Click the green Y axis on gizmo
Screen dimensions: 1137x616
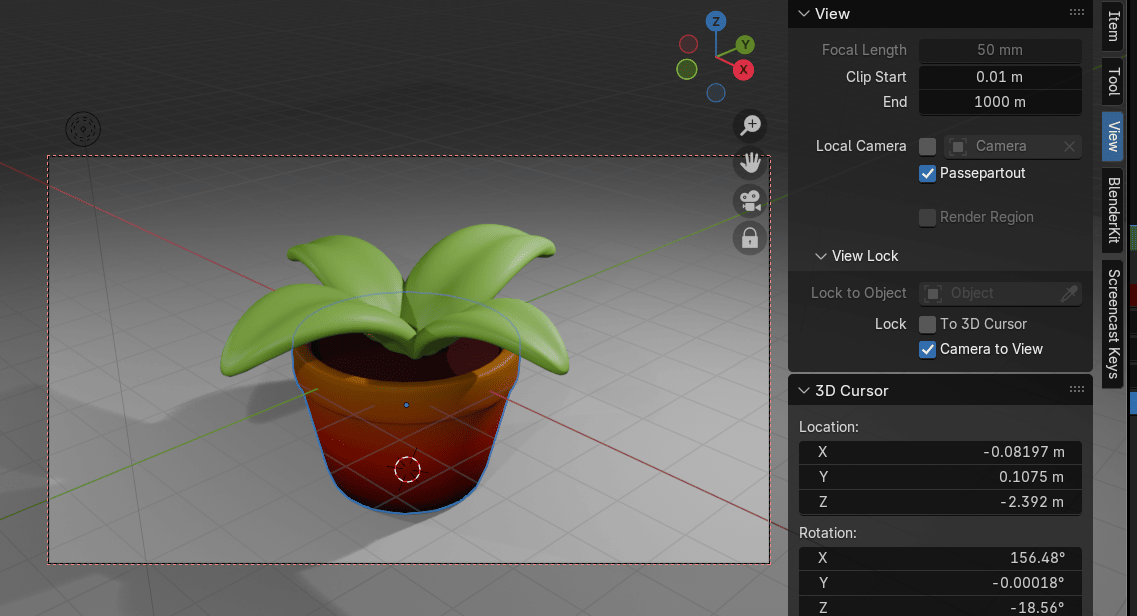[x=745, y=45]
